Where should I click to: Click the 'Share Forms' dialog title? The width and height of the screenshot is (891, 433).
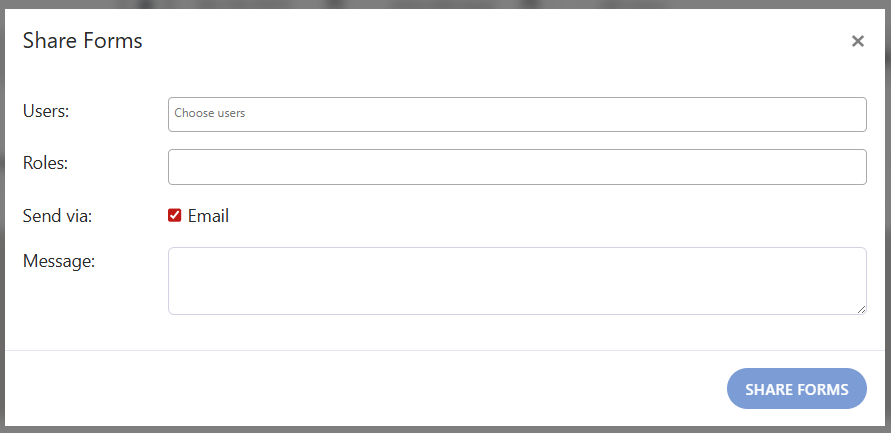tap(82, 41)
